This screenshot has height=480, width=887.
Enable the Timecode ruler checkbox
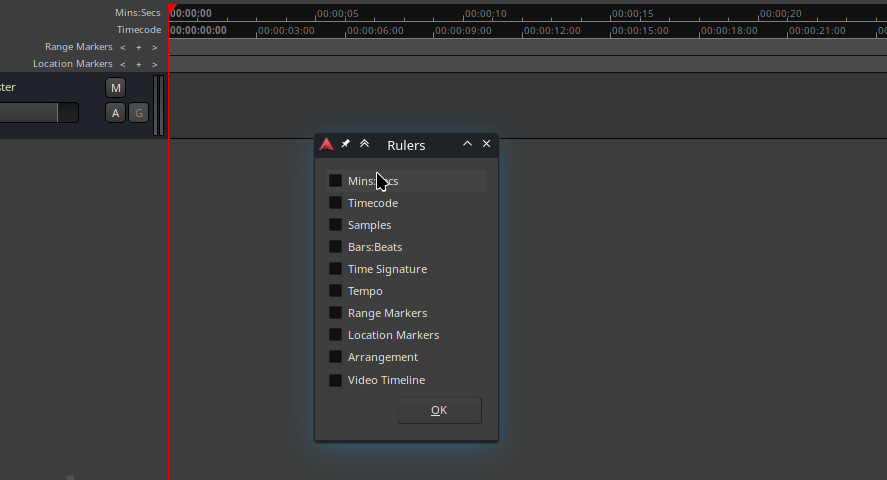point(336,203)
